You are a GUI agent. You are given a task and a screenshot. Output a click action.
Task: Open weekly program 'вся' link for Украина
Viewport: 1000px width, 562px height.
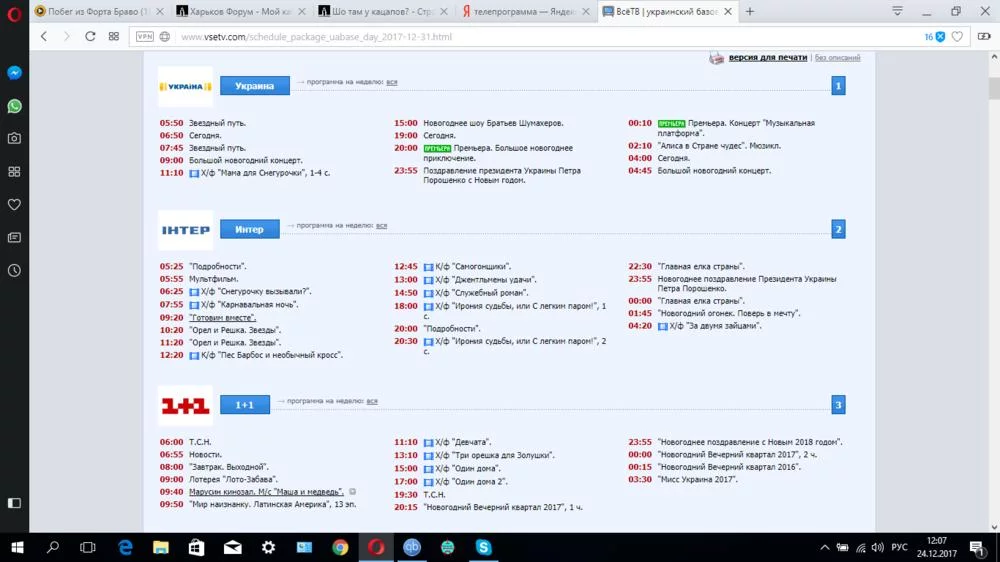pyautogui.click(x=392, y=82)
